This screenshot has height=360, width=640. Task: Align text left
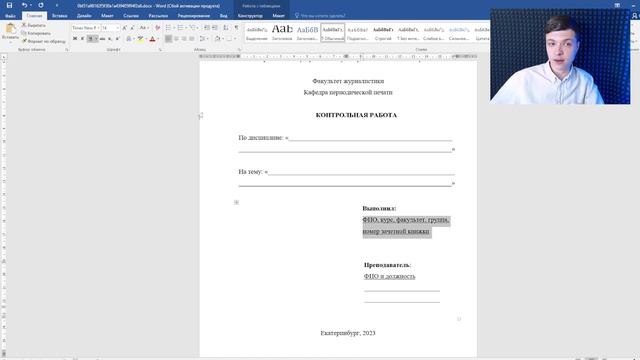[169, 39]
